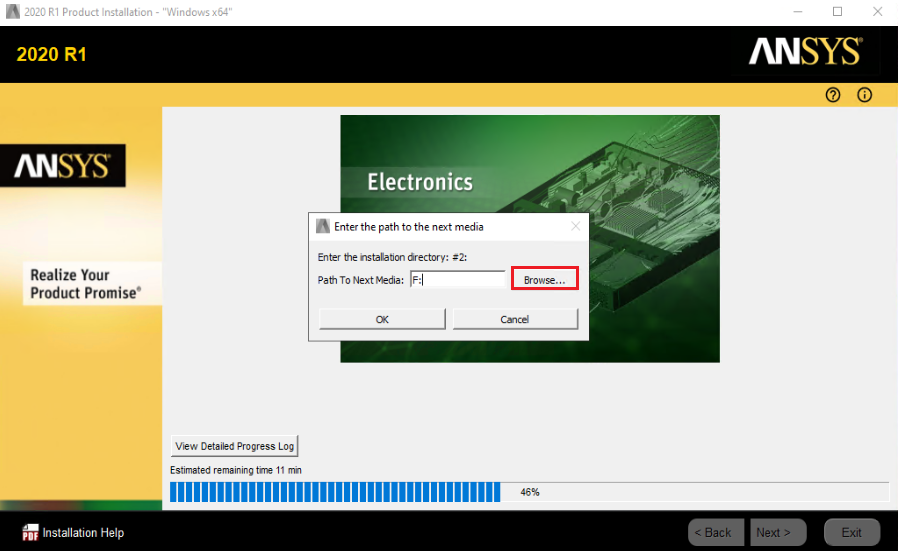Click 'Enter the installation directory: #2:' label
The width and height of the screenshot is (898, 551).
pyautogui.click(x=392, y=257)
